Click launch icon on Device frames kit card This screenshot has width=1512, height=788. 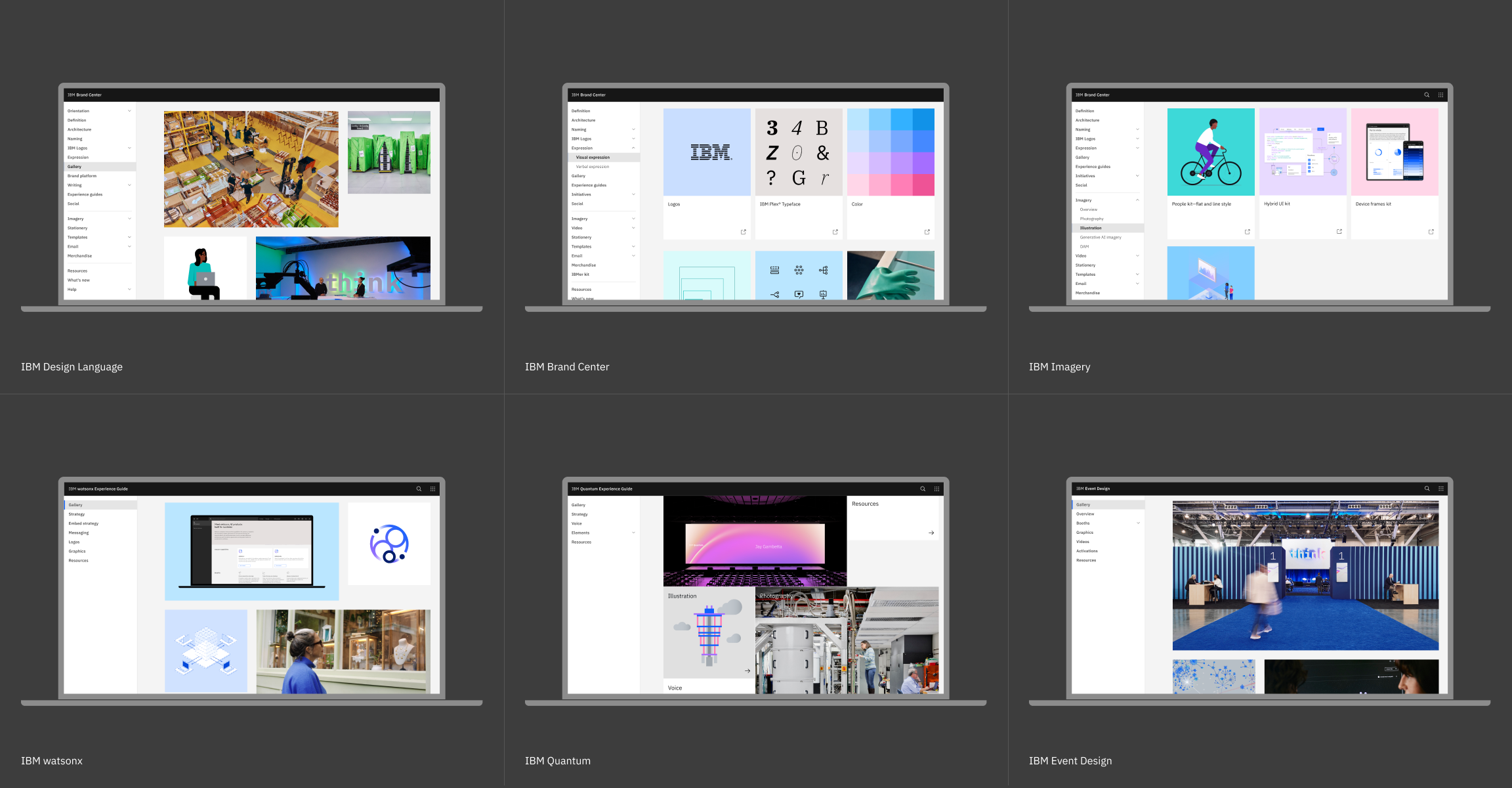pos(1431,232)
